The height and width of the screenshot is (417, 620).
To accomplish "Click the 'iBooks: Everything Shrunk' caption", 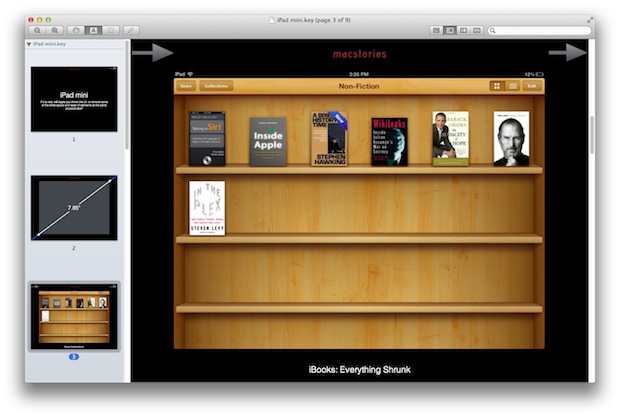I will tap(359, 370).
